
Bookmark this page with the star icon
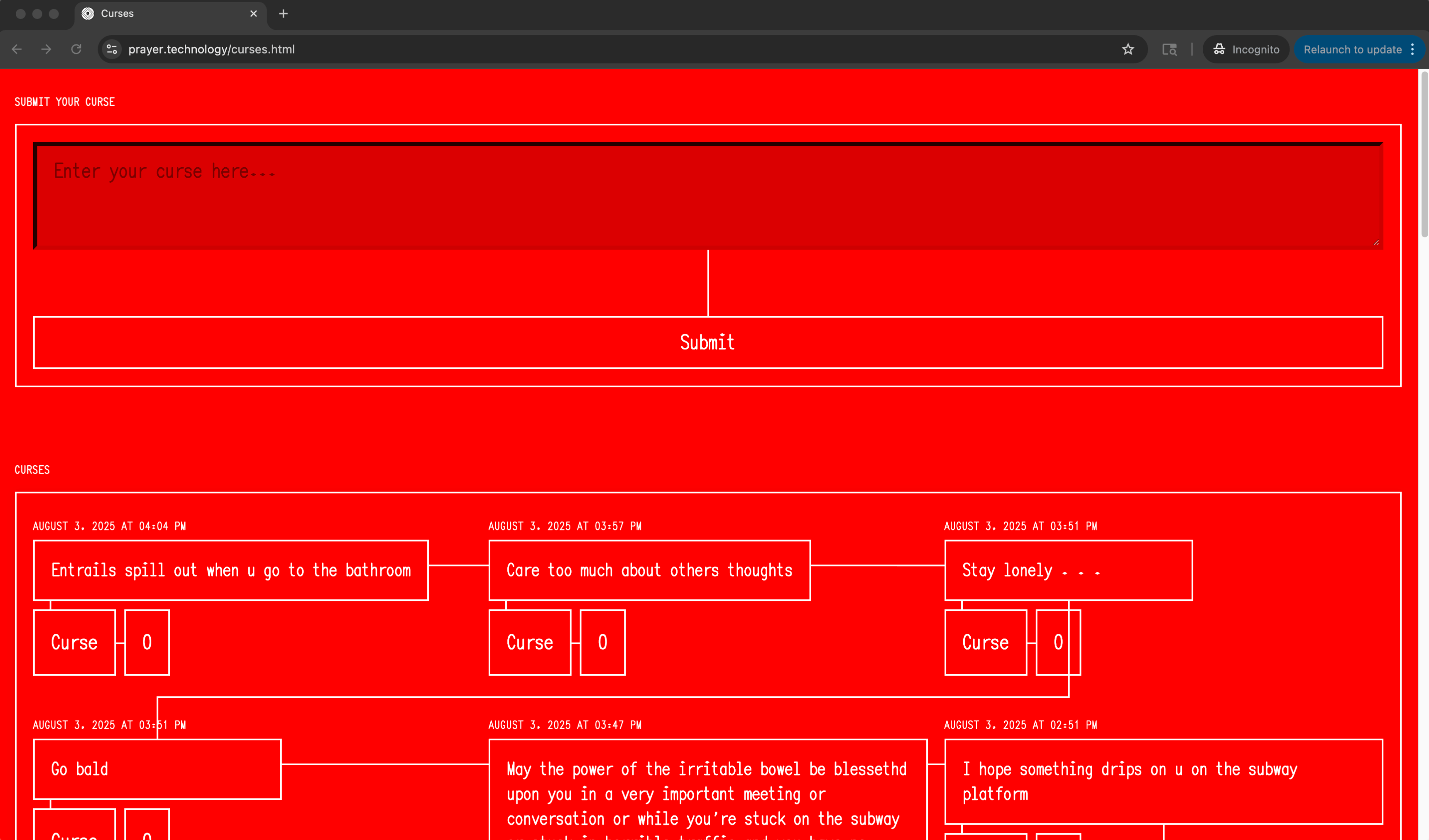(x=1127, y=49)
